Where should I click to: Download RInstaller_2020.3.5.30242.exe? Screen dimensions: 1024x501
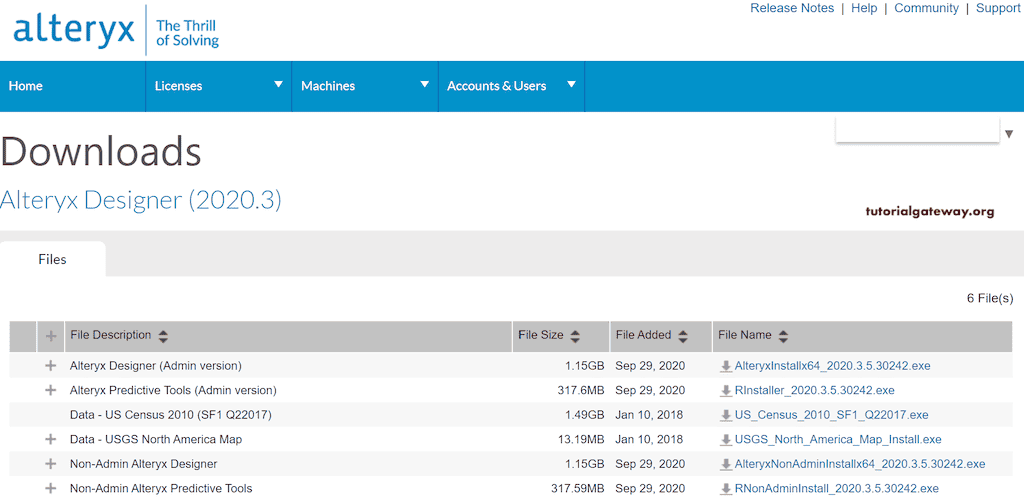(814, 391)
